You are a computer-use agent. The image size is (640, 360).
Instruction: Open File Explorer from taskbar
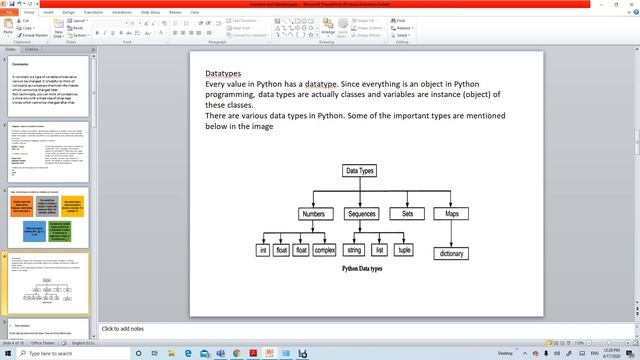click(171, 353)
